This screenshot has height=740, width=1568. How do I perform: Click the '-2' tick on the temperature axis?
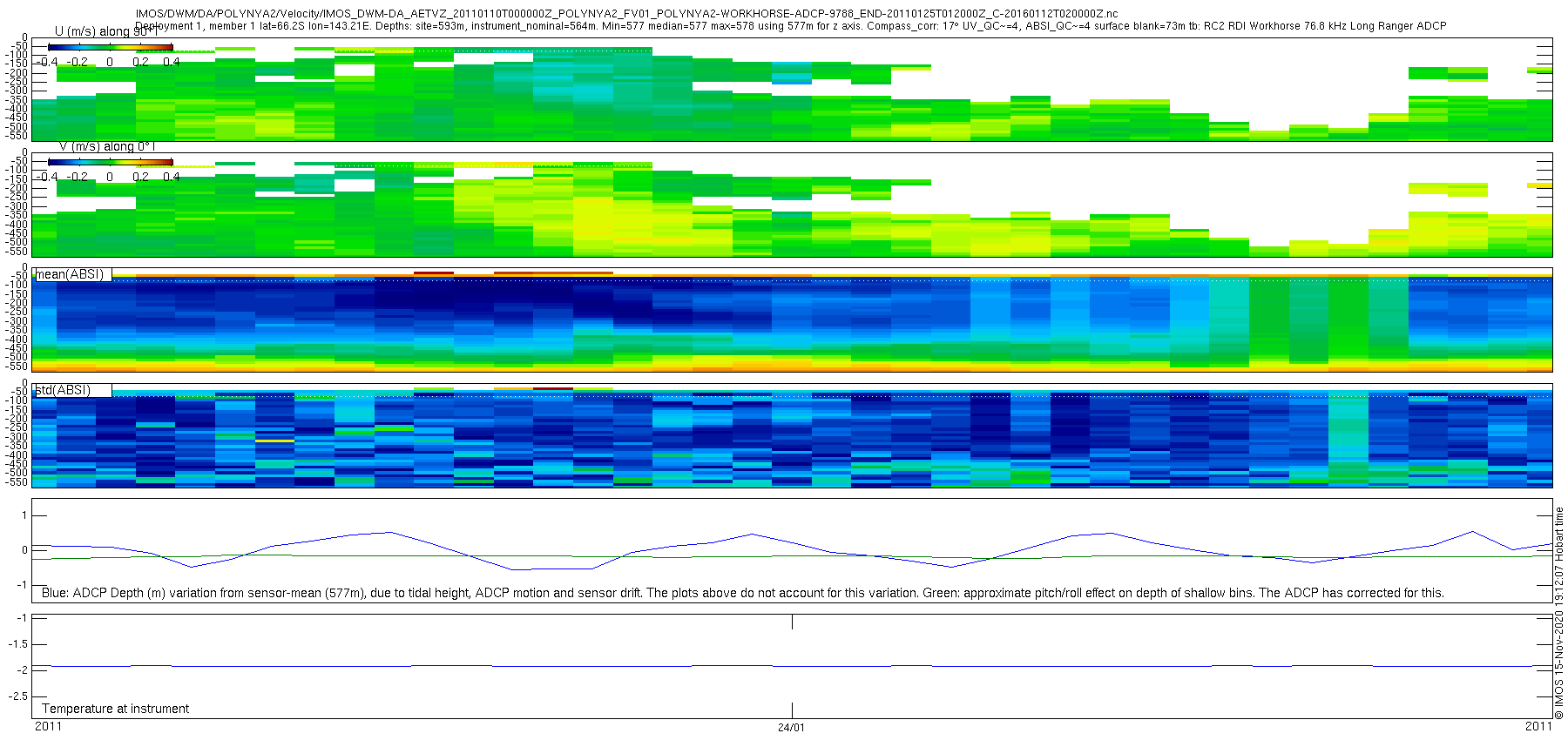pos(22,669)
